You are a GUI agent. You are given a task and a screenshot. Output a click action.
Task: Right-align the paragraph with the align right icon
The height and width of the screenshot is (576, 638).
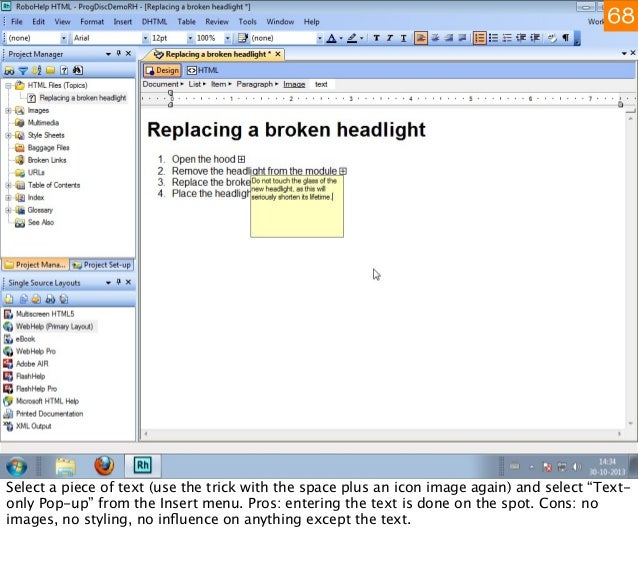448,38
